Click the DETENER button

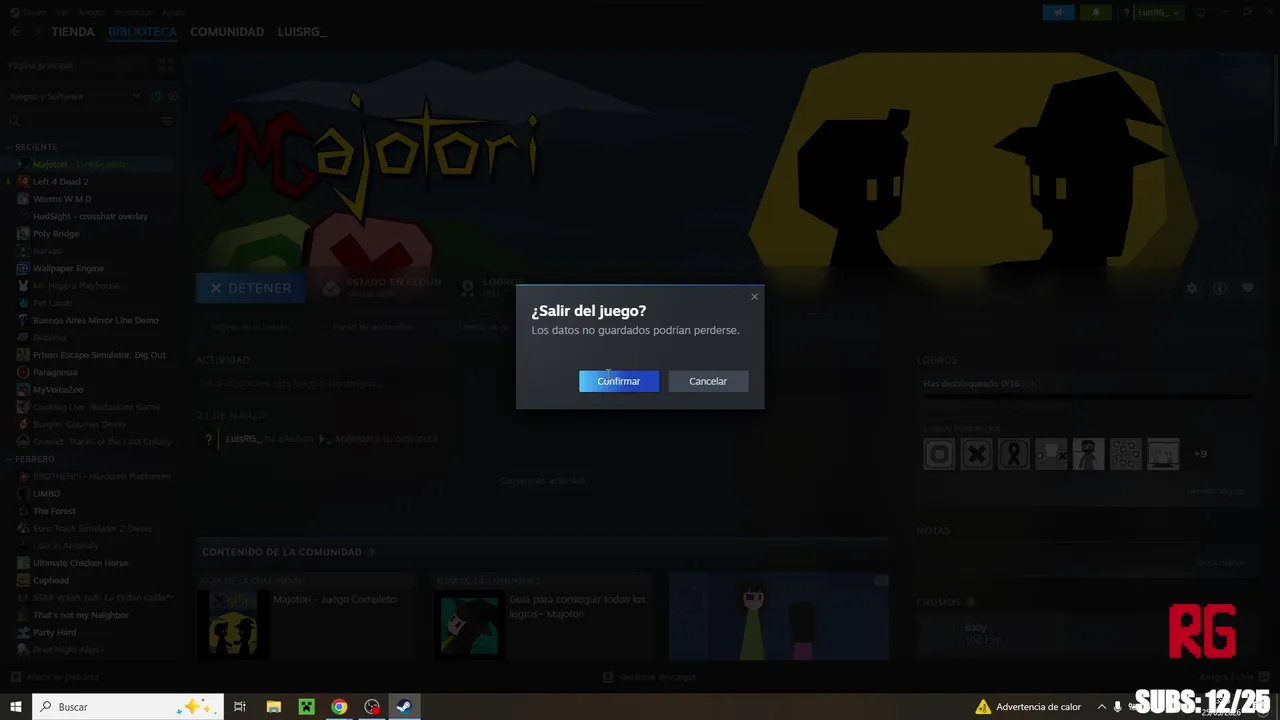coord(250,288)
